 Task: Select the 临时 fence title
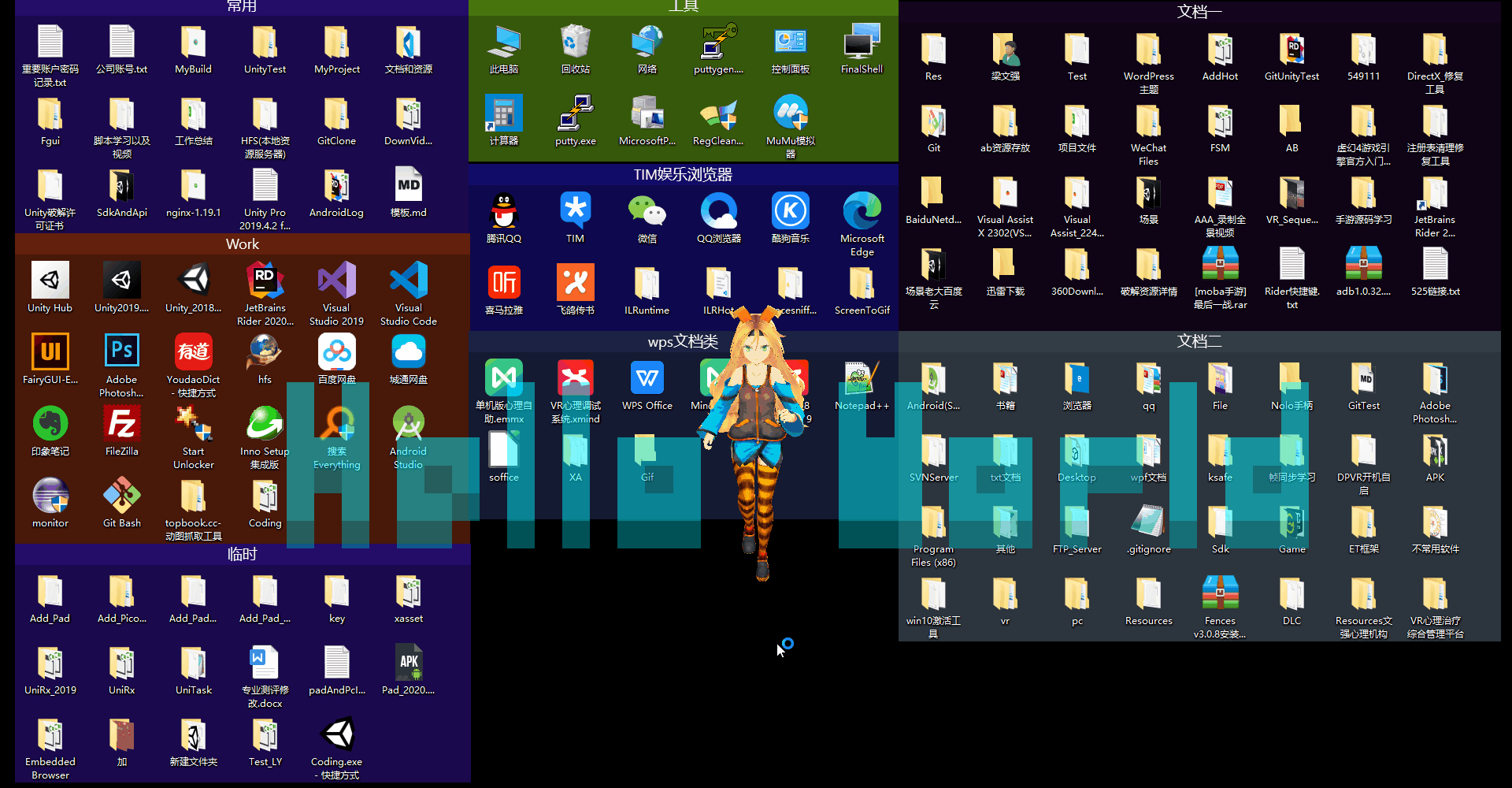click(243, 554)
